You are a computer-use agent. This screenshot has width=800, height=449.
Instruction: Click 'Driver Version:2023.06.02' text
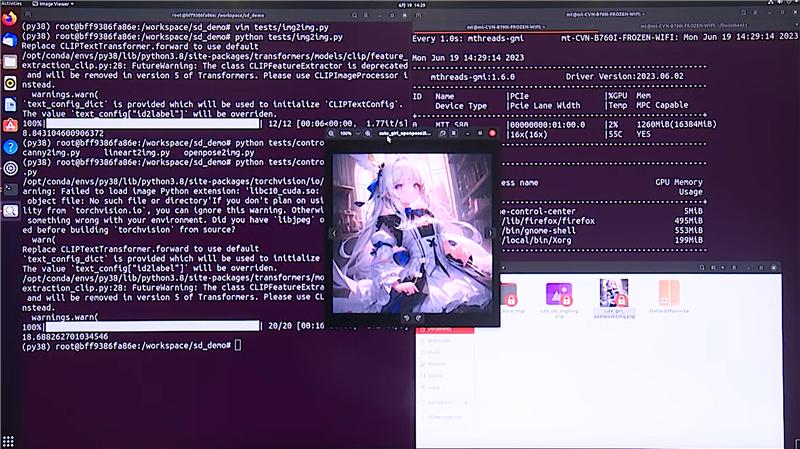pos(624,77)
